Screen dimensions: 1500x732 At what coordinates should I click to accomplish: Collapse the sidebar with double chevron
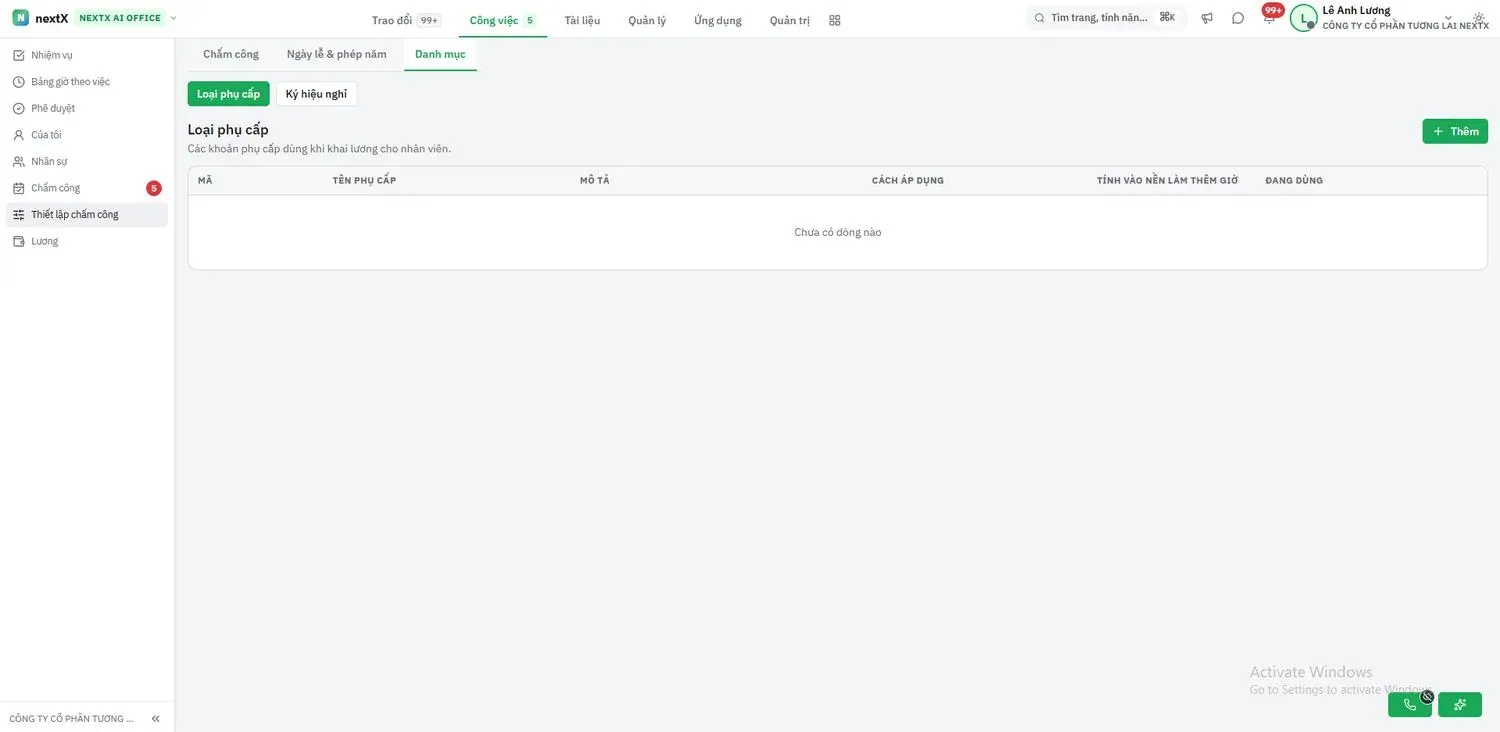click(x=156, y=718)
